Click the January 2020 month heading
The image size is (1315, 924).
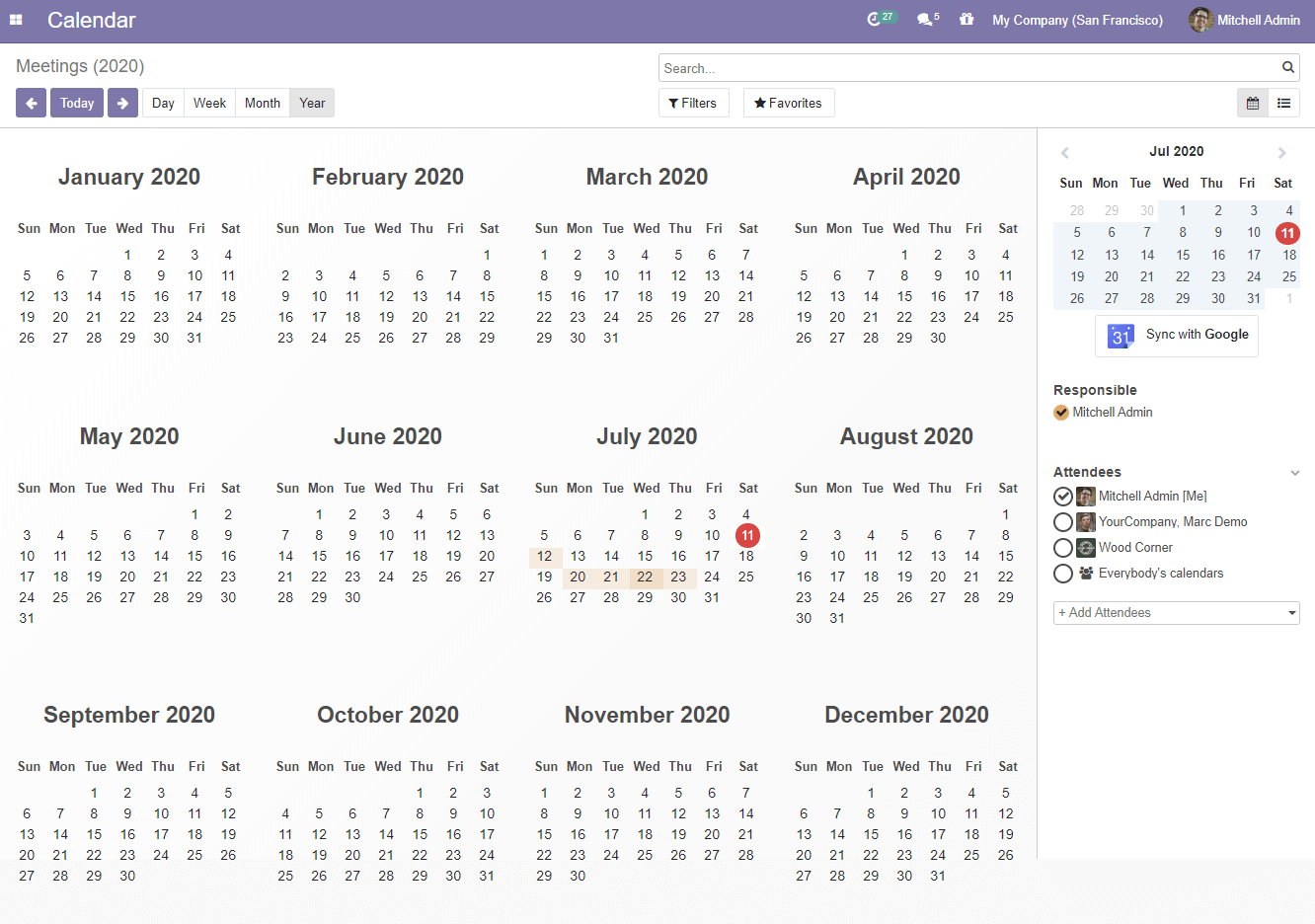(129, 177)
